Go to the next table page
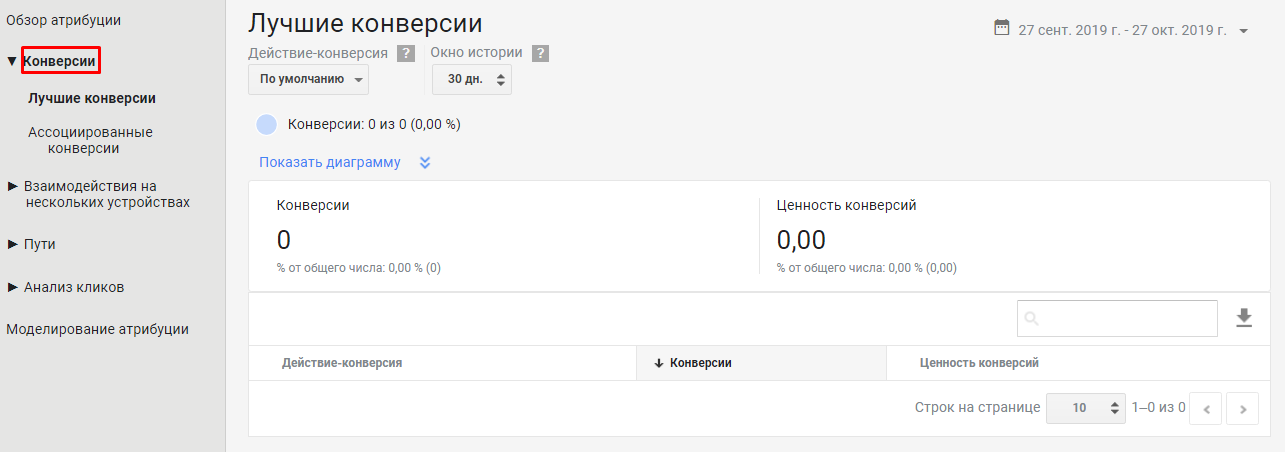1285x452 pixels. click(x=1242, y=408)
